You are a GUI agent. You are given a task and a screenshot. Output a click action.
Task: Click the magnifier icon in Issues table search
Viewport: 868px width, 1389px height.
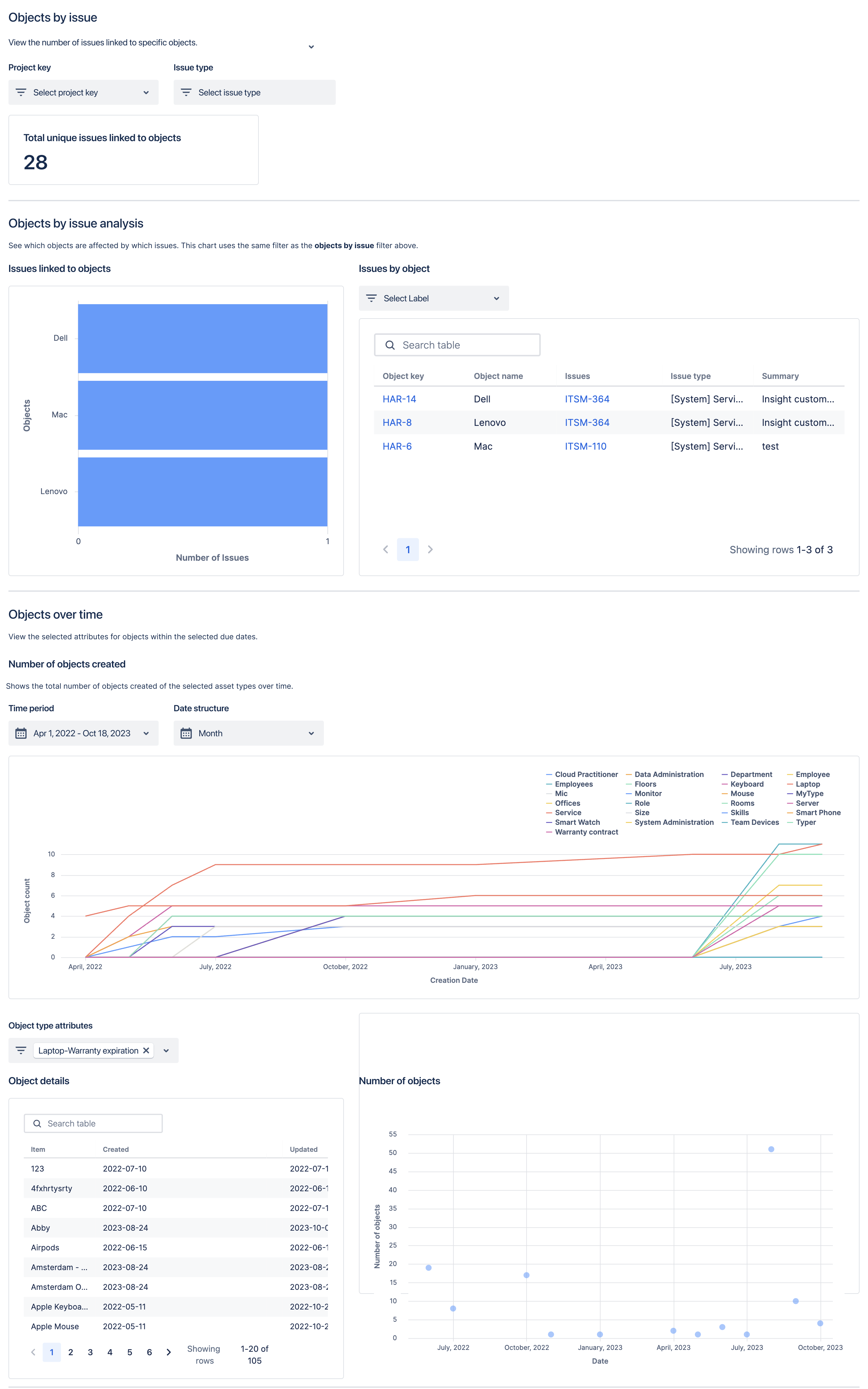[x=390, y=345]
